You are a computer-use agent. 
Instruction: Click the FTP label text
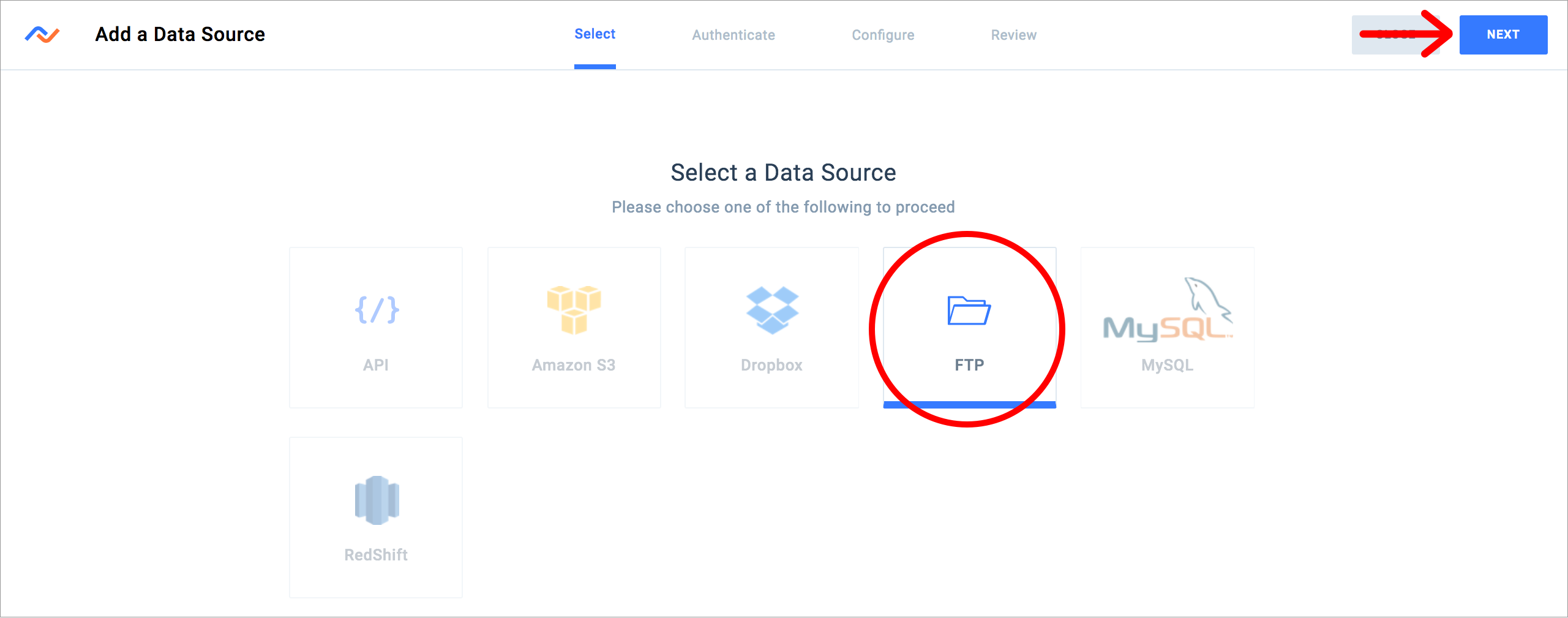tap(969, 365)
